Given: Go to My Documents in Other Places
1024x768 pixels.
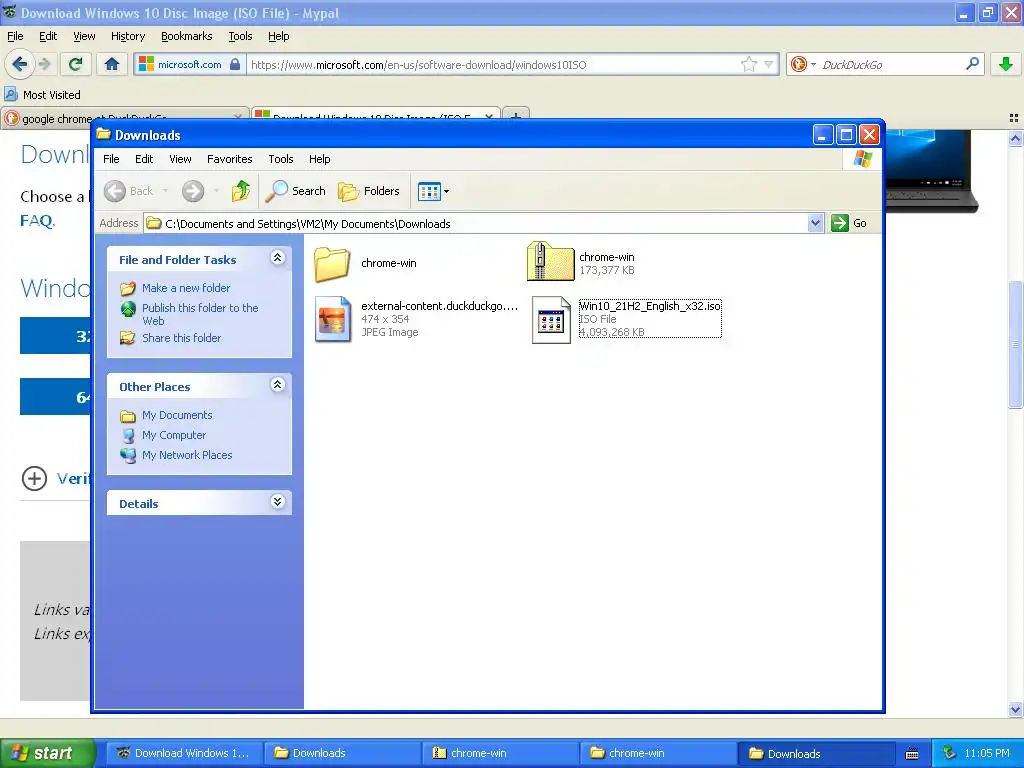Looking at the screenshot, I should [x=177, y=415].
